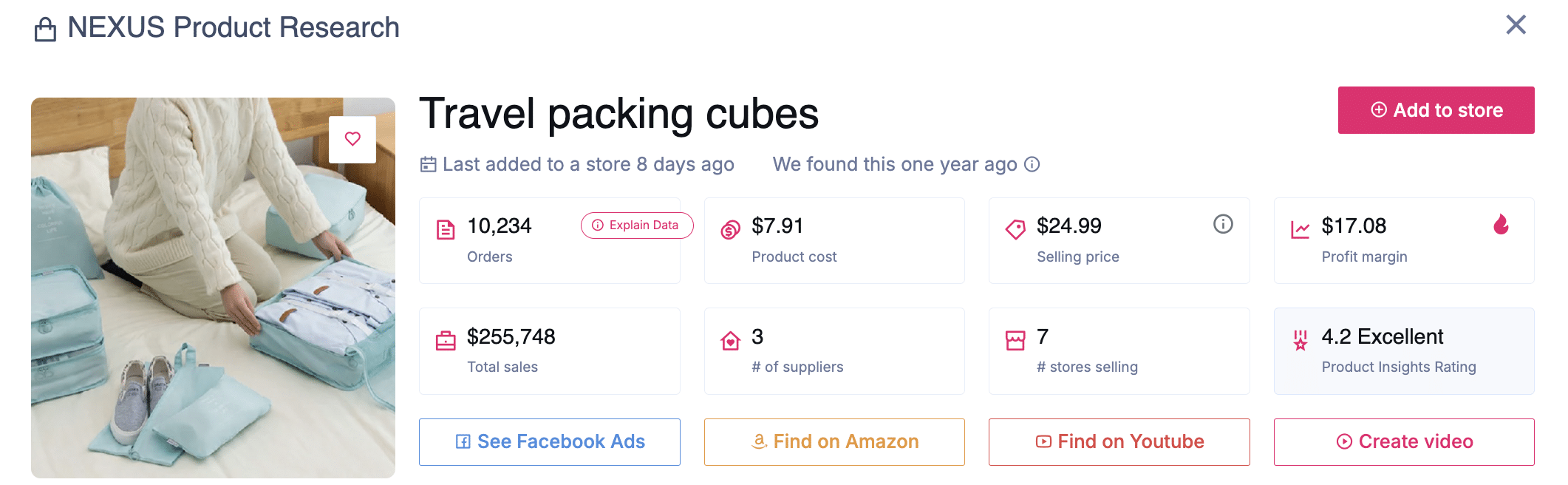
Task: Click the Profit margin chart icon
Action: coord(1300,230)
